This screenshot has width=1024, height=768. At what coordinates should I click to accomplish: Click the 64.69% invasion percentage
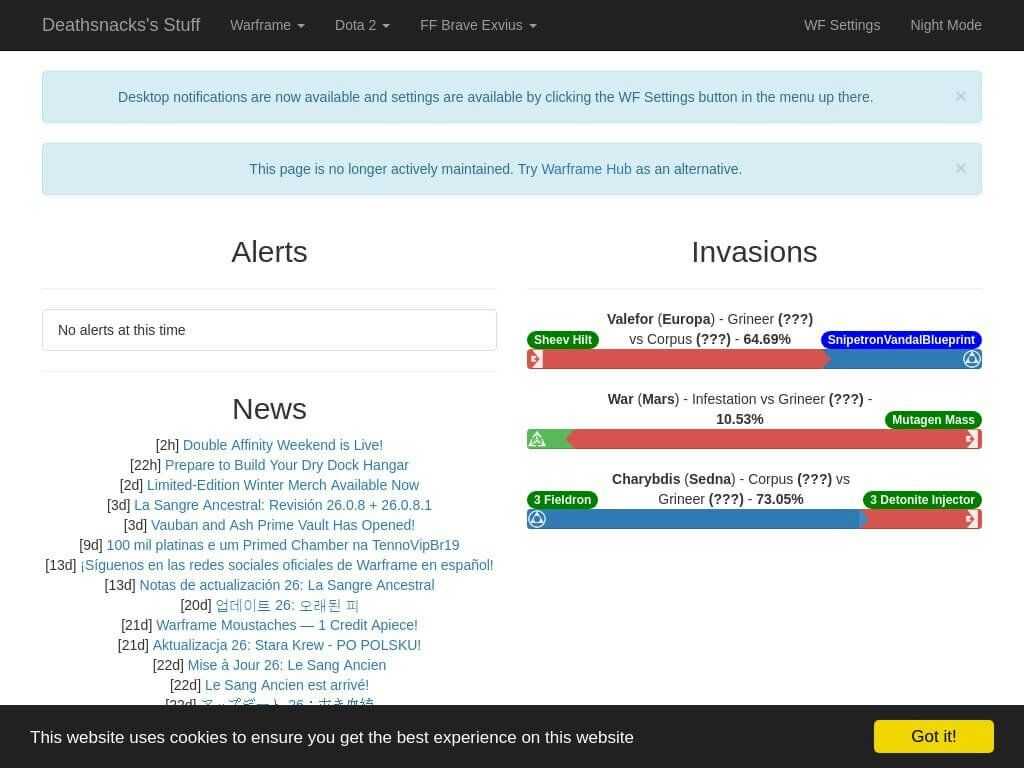point(767,340)
